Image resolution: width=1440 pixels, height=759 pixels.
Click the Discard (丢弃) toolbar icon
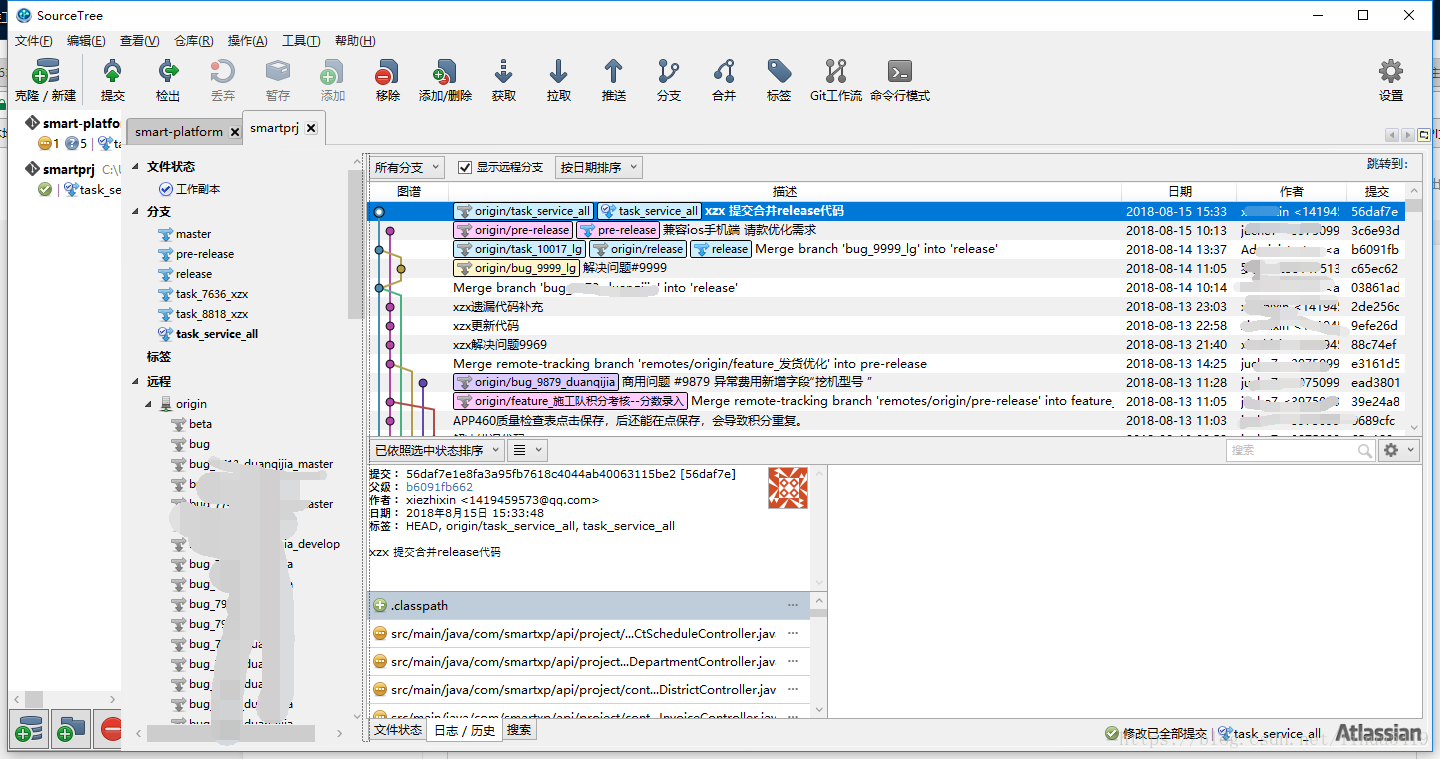(223, 72)
